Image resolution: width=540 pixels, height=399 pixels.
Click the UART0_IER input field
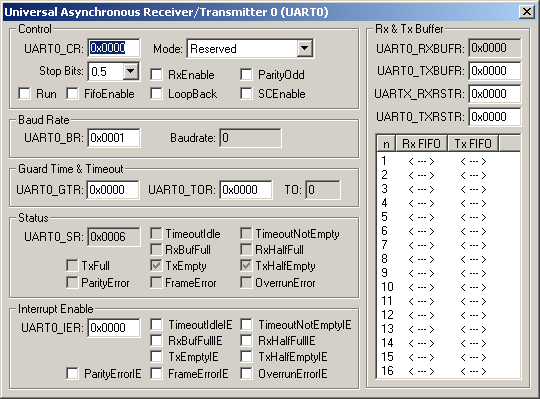click(114, 328)
